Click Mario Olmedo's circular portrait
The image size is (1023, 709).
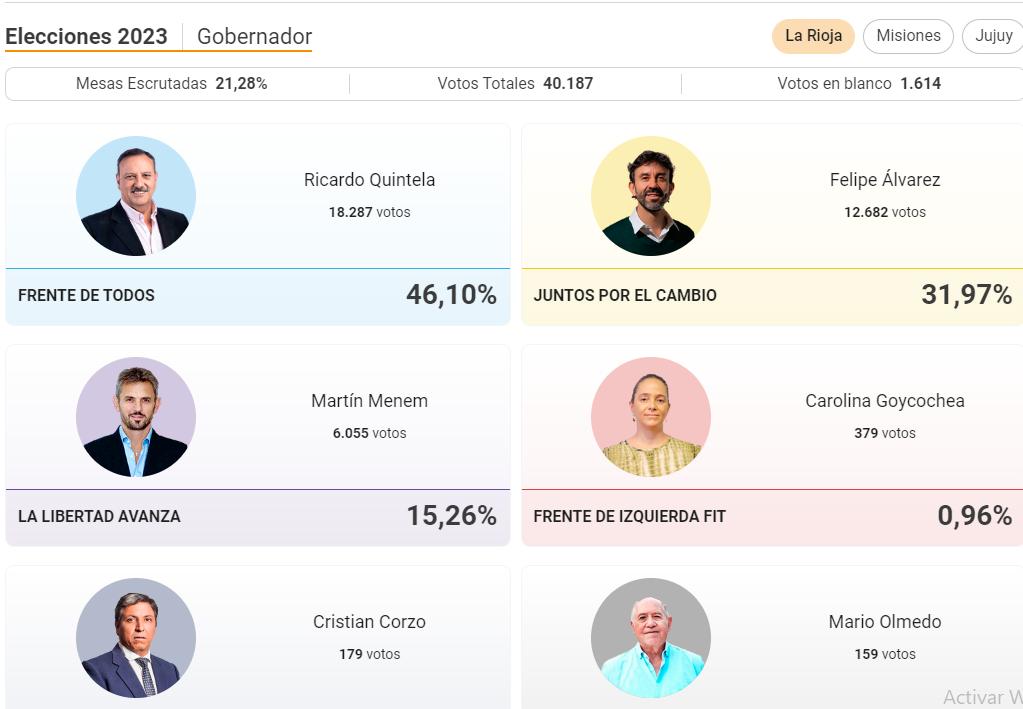tap(651, 638)
